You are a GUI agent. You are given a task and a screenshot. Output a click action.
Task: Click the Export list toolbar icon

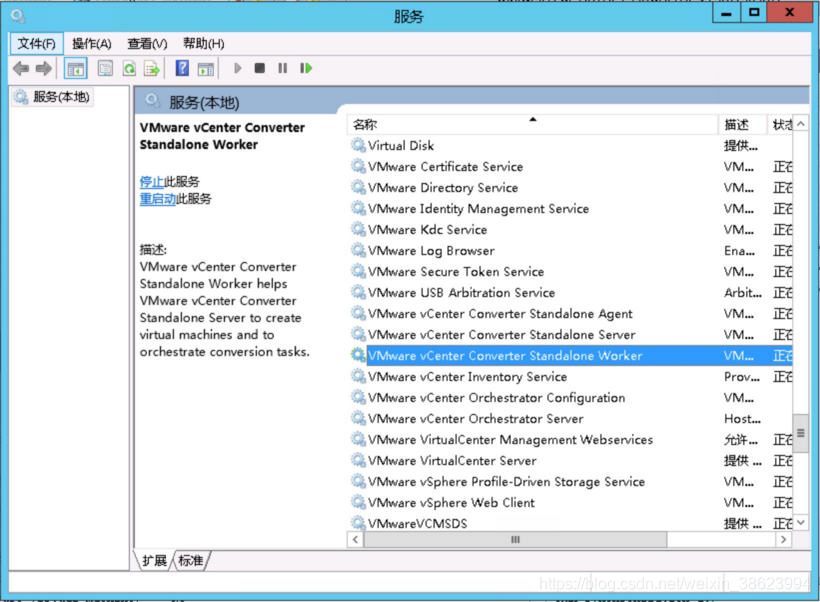[x=152, y=69]
